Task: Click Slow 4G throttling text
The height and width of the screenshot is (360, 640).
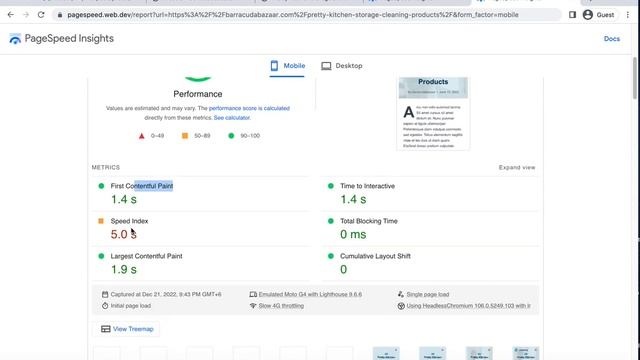Action: pyautogui.click(x=281, y=306)
